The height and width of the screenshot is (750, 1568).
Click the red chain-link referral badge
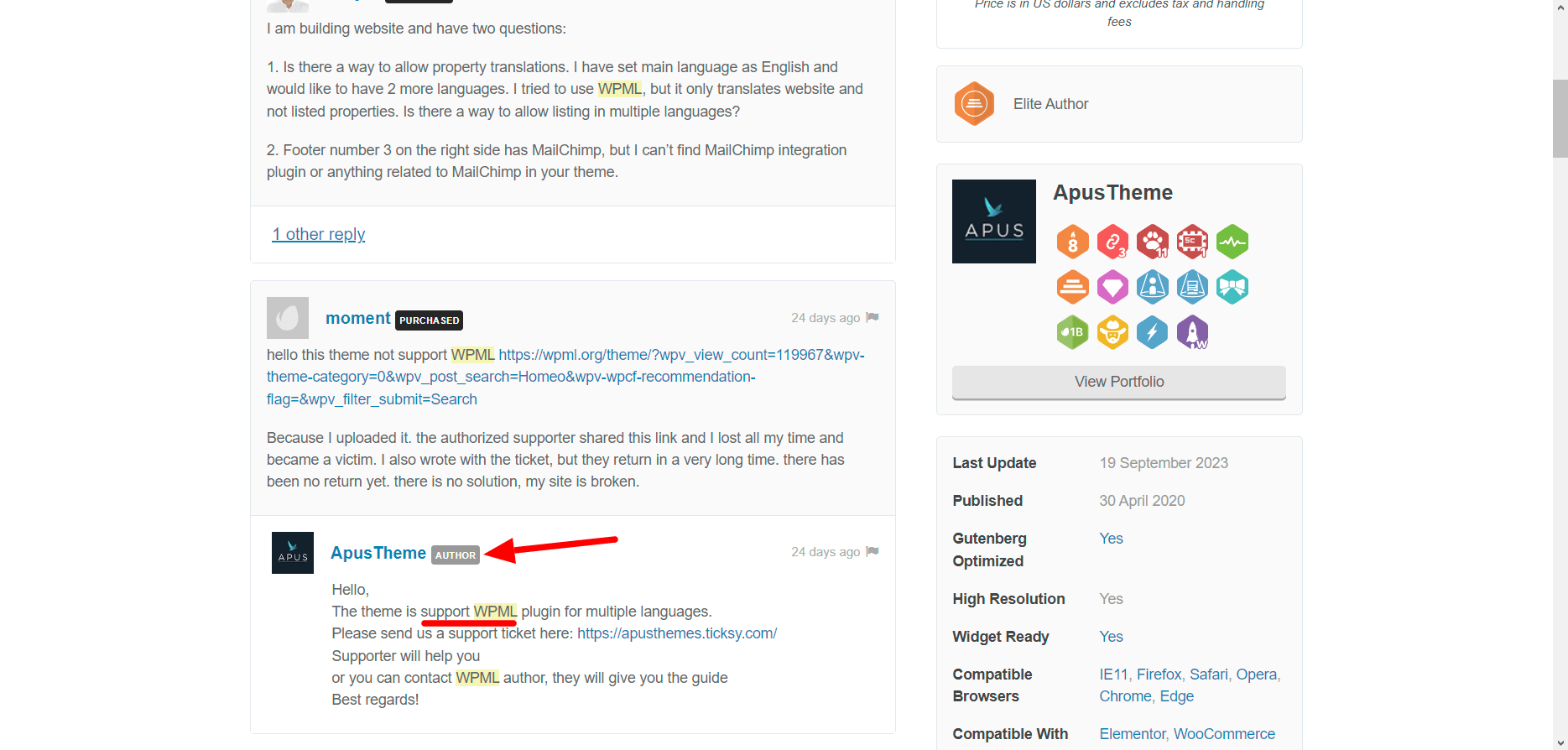[1112, 242]
